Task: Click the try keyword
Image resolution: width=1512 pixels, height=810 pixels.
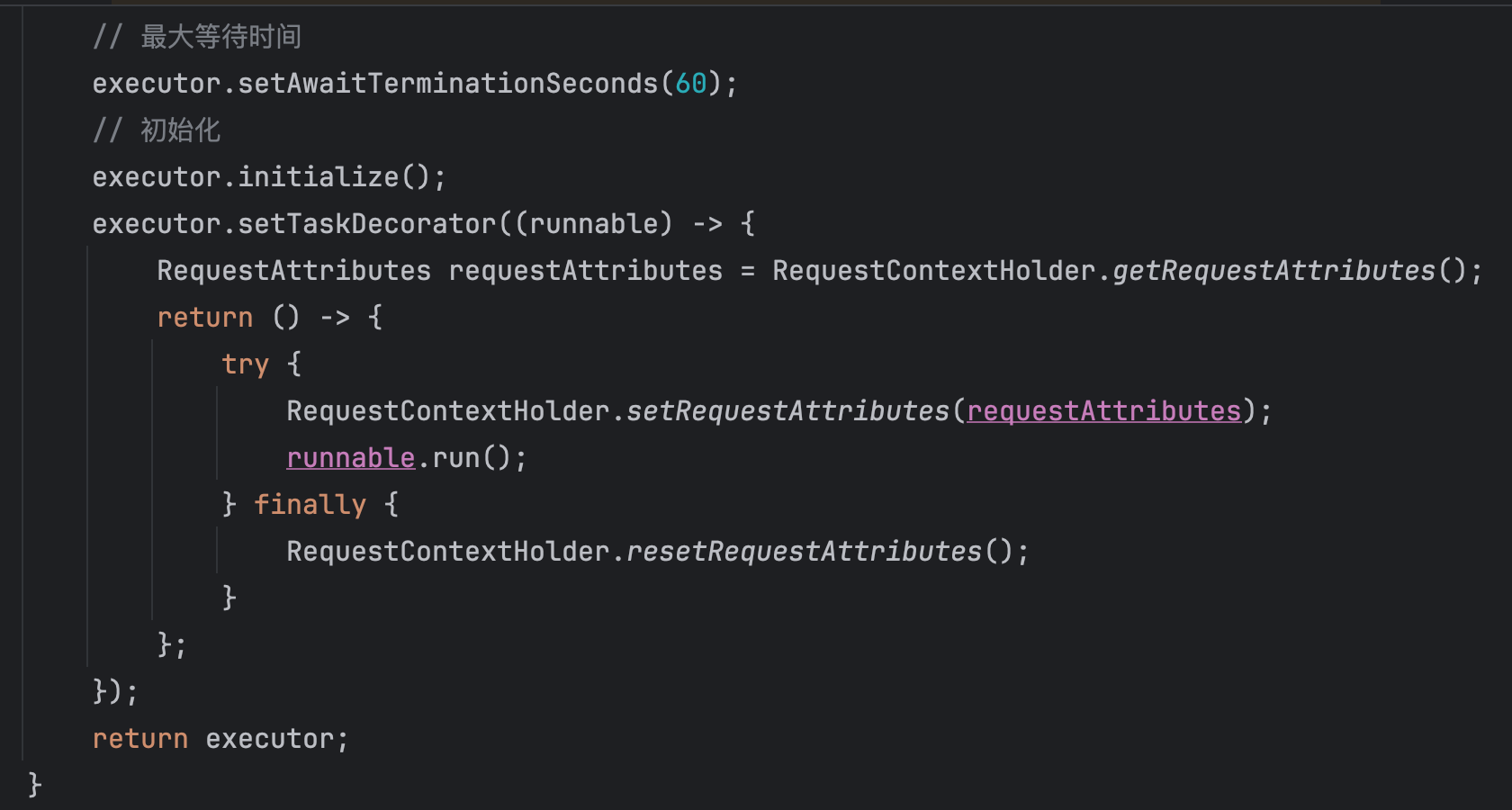Action: point(245,364)
